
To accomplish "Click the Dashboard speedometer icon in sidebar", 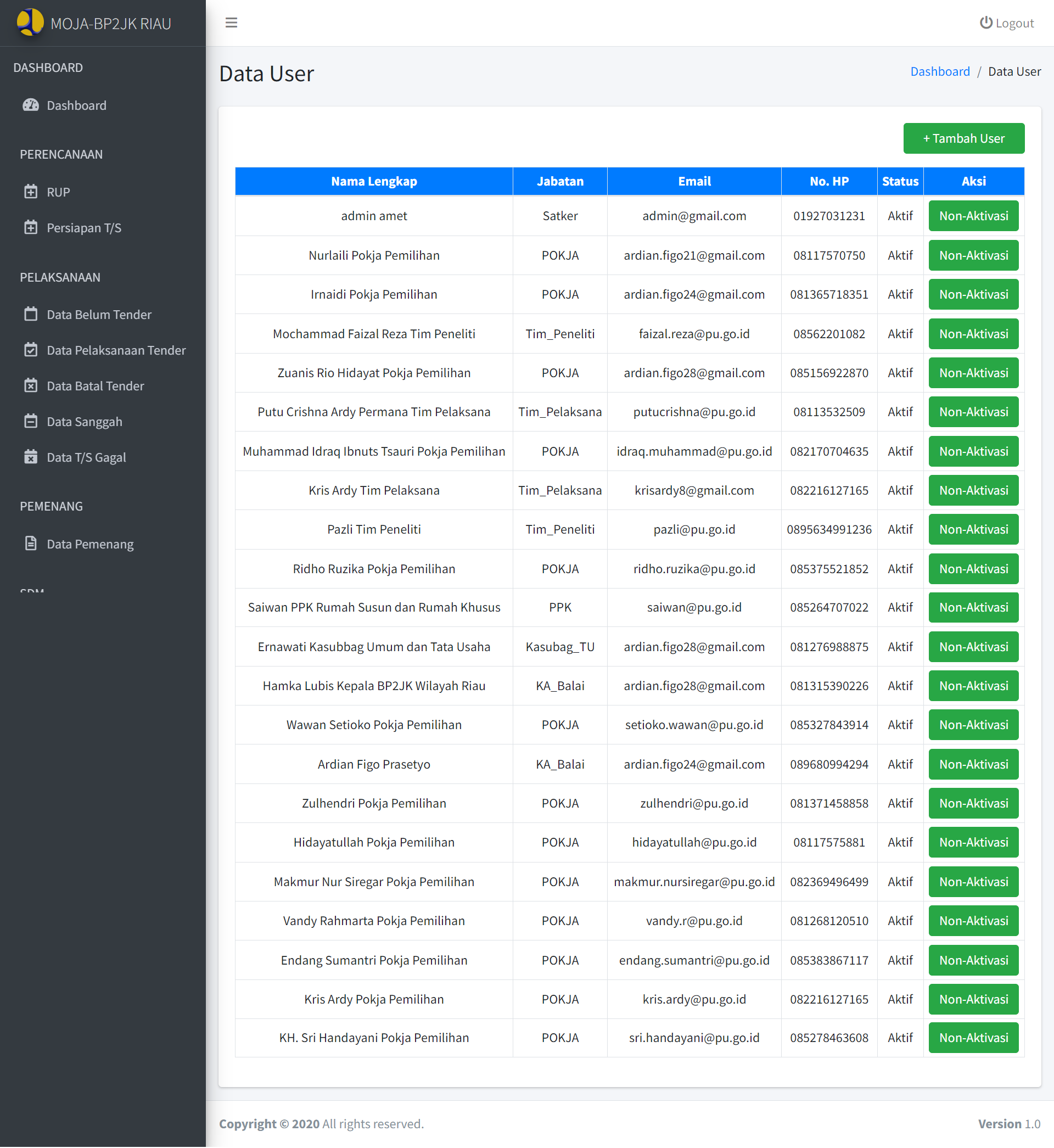I will tap(31, 105).
